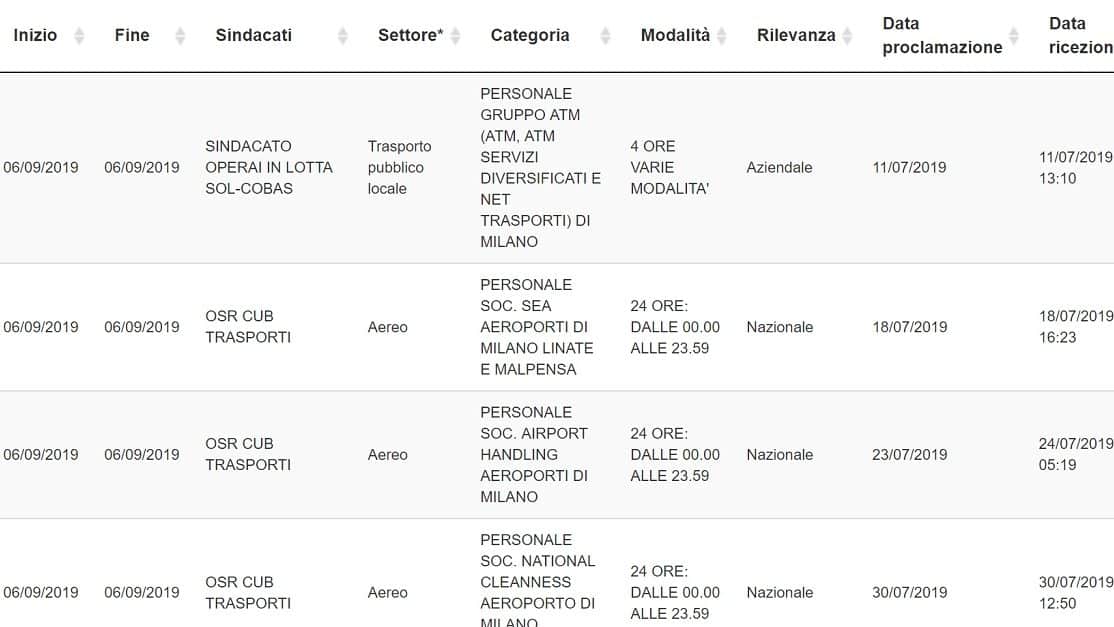Image resolution: width=1114 pixels, height=627 pixels.
Task: Click the 4 ORE VARIE MODALITA' cell
Action: coord(669,168)
